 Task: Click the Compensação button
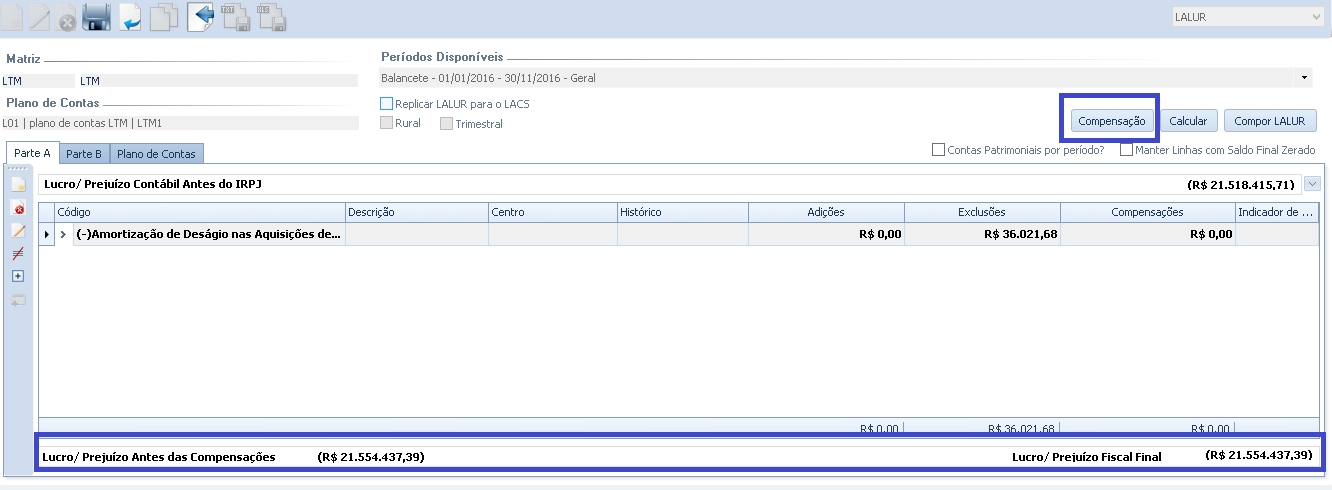pyautogui.click(x=1110, y=121)
